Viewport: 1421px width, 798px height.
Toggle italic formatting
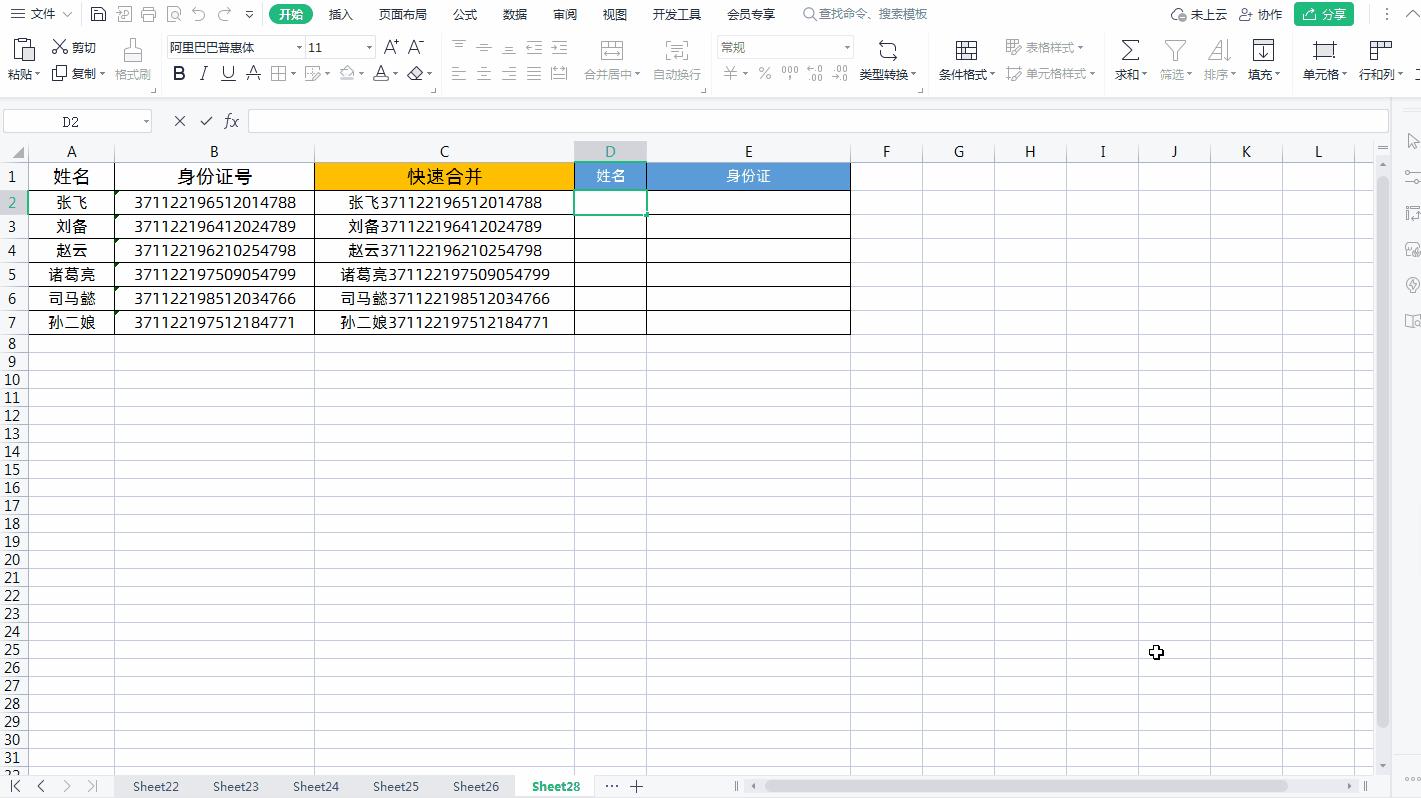[x=203, y=73]
